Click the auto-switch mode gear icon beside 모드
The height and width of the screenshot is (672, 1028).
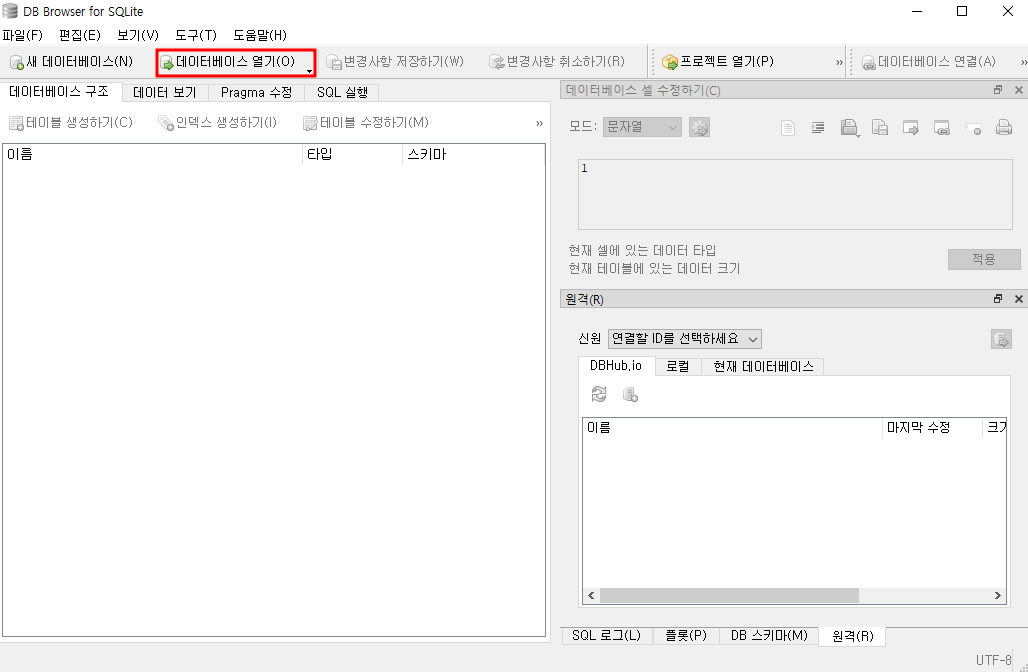click(x=700, y=127)
